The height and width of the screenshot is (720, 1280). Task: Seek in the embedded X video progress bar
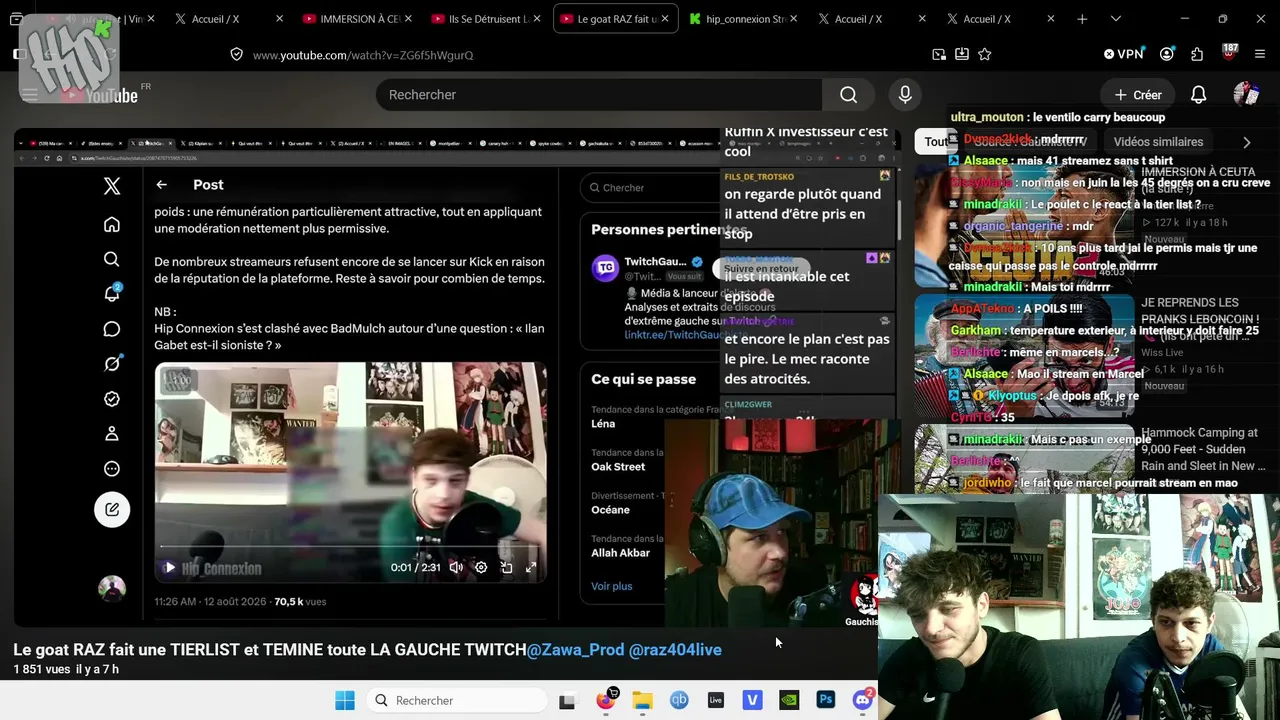pyautogui.click(x=350, y=547)
